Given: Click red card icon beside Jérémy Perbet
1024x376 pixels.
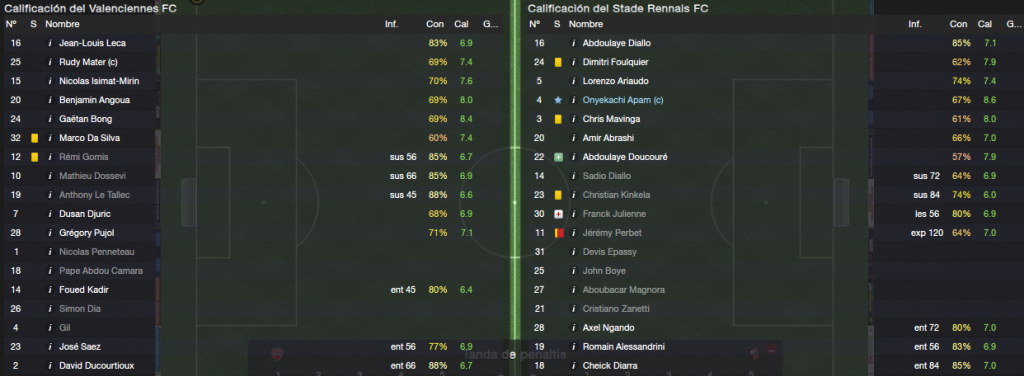Looking at the screenshot, I should click(558, 232).
